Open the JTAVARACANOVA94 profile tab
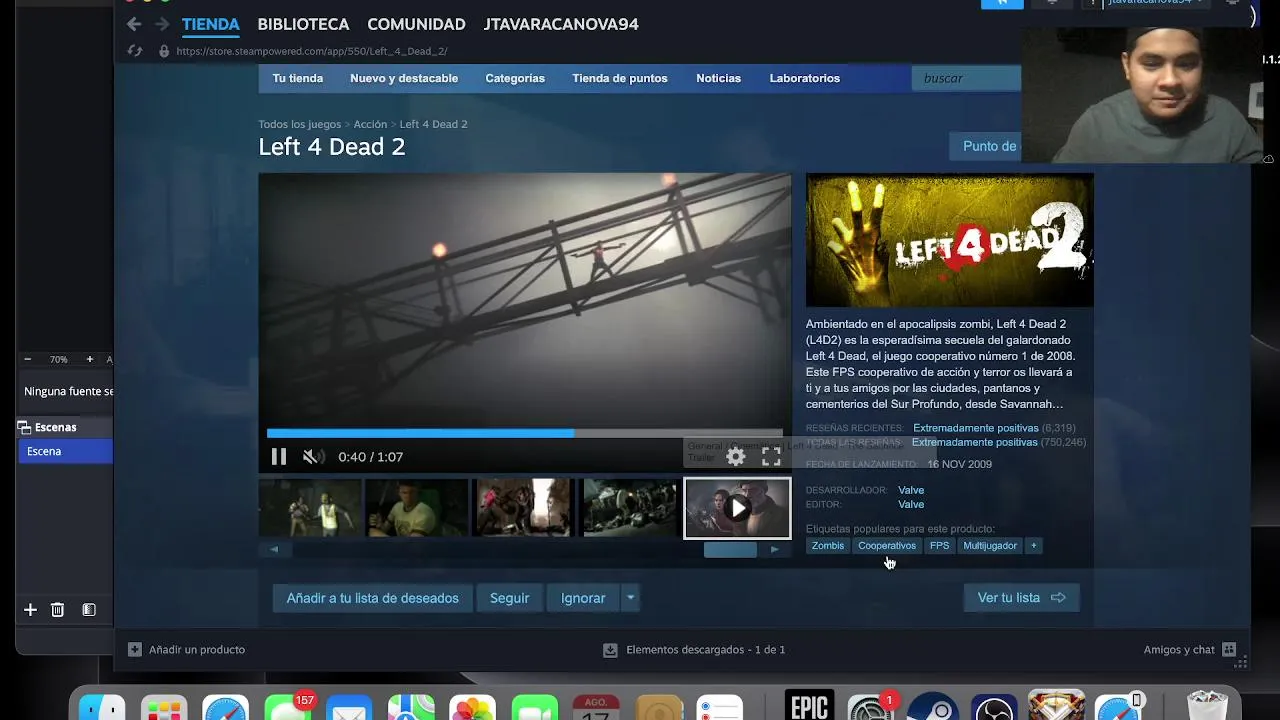The height and width of the screenshot is (720, 1280). 561,24
